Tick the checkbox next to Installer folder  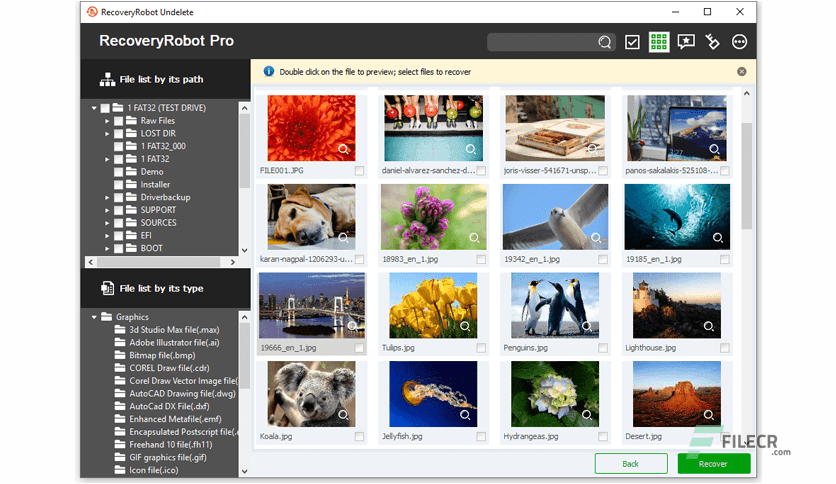pos(118,184)
